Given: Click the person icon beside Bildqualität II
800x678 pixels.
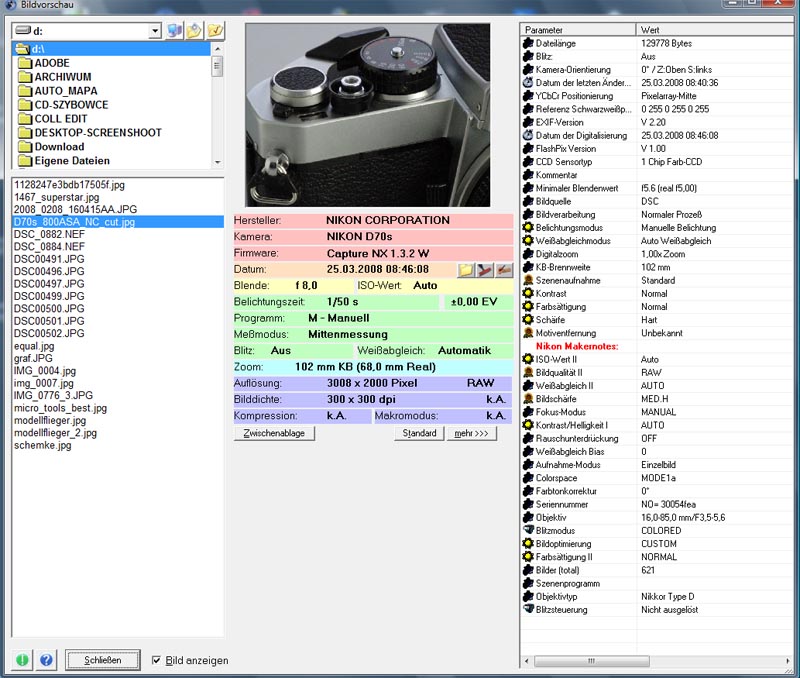Looking at the screenshot, I should click(x=528, y=372).
